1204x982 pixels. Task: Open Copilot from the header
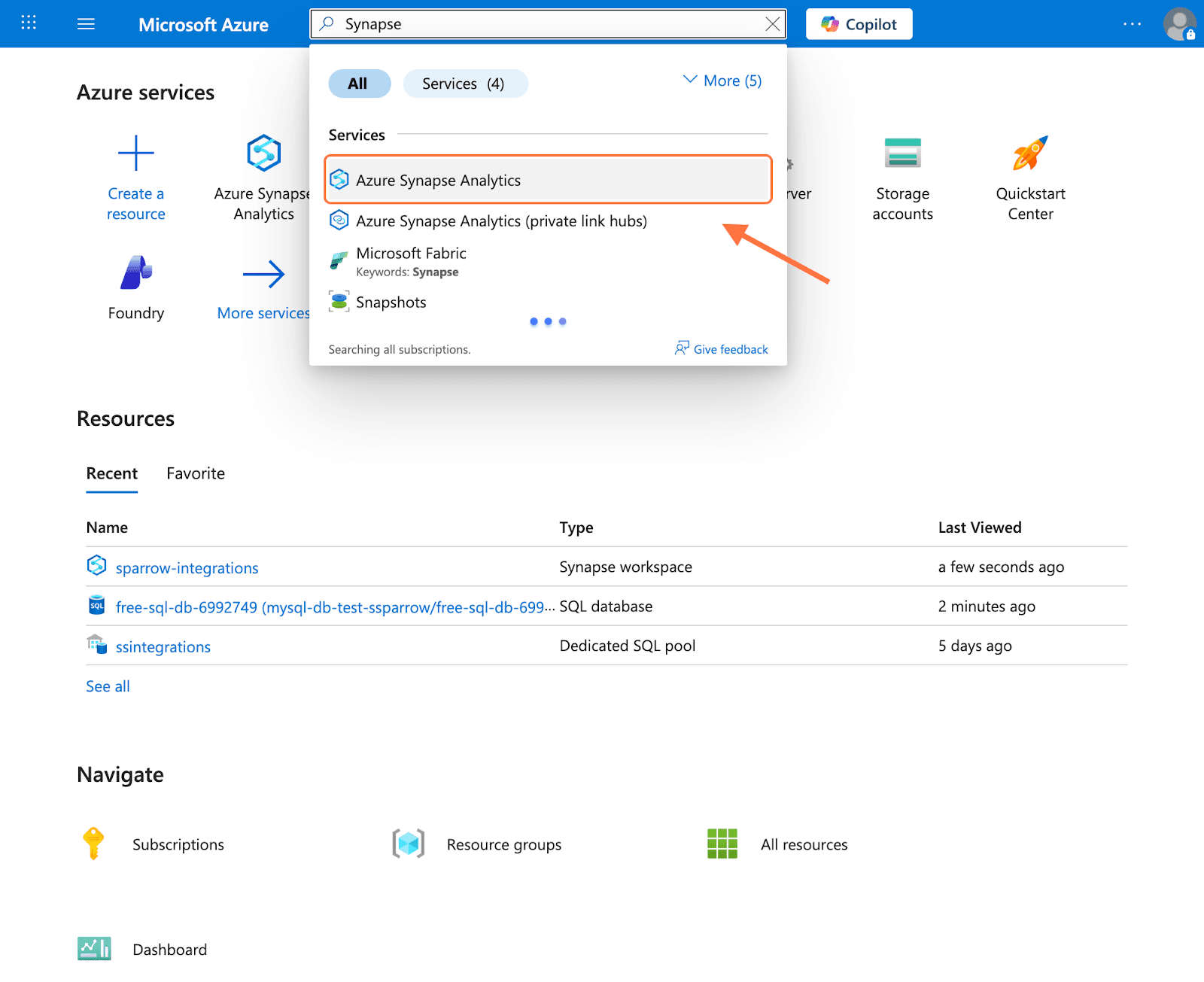click(x=859, y=24)
